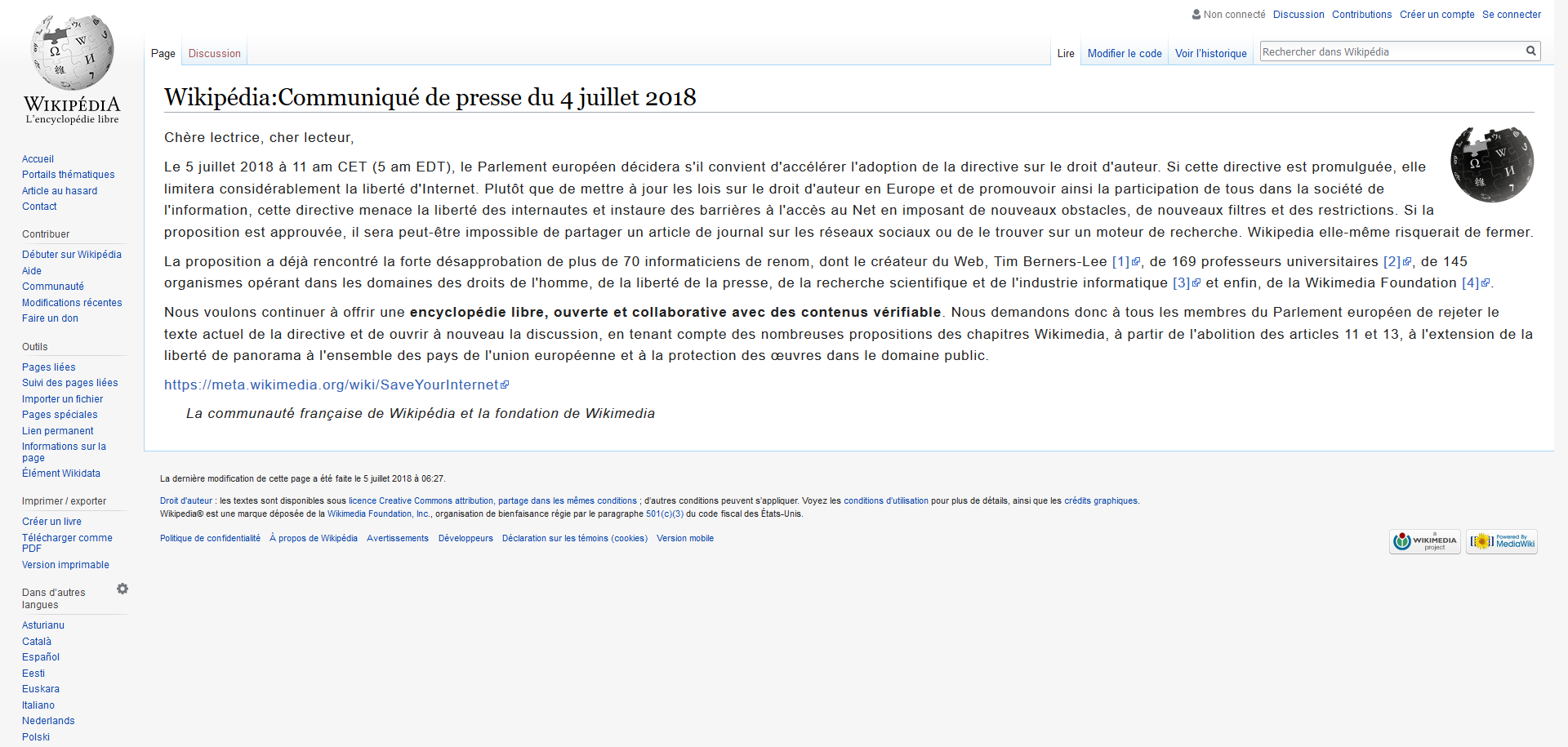Open crédits graphiques link

[x=1101, y=501]
